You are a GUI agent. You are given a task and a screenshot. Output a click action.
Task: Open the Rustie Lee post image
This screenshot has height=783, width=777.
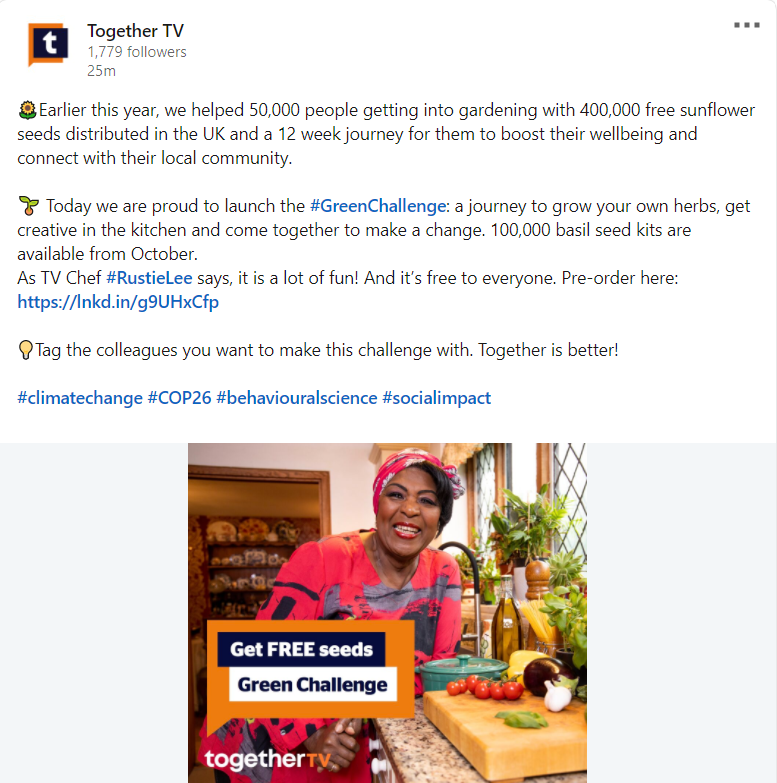click(387, 613)
